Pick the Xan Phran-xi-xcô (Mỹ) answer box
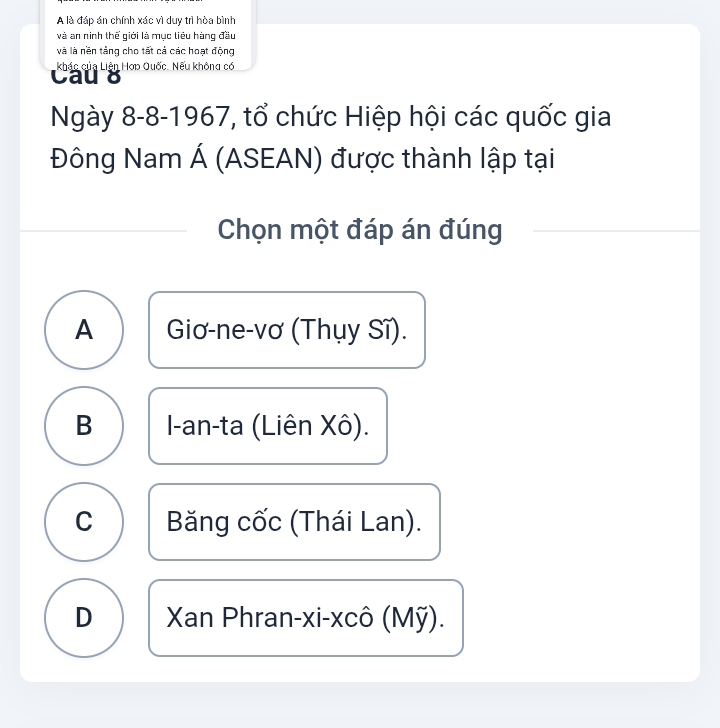 [306, 618]
